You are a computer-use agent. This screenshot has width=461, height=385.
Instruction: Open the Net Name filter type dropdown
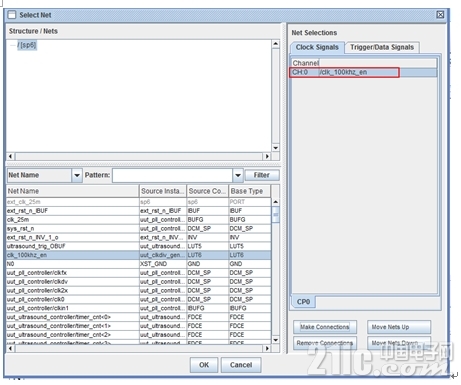[x=77, y=175]
